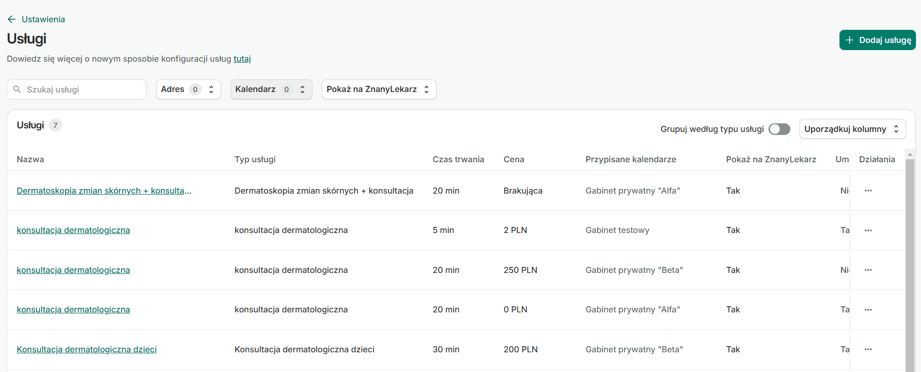This screenshot has height=372, width=921.
Task: Open Pokaż na ZnanyLekarz filter dropdown
Action: pyautogui.click(x=379, y=89)
